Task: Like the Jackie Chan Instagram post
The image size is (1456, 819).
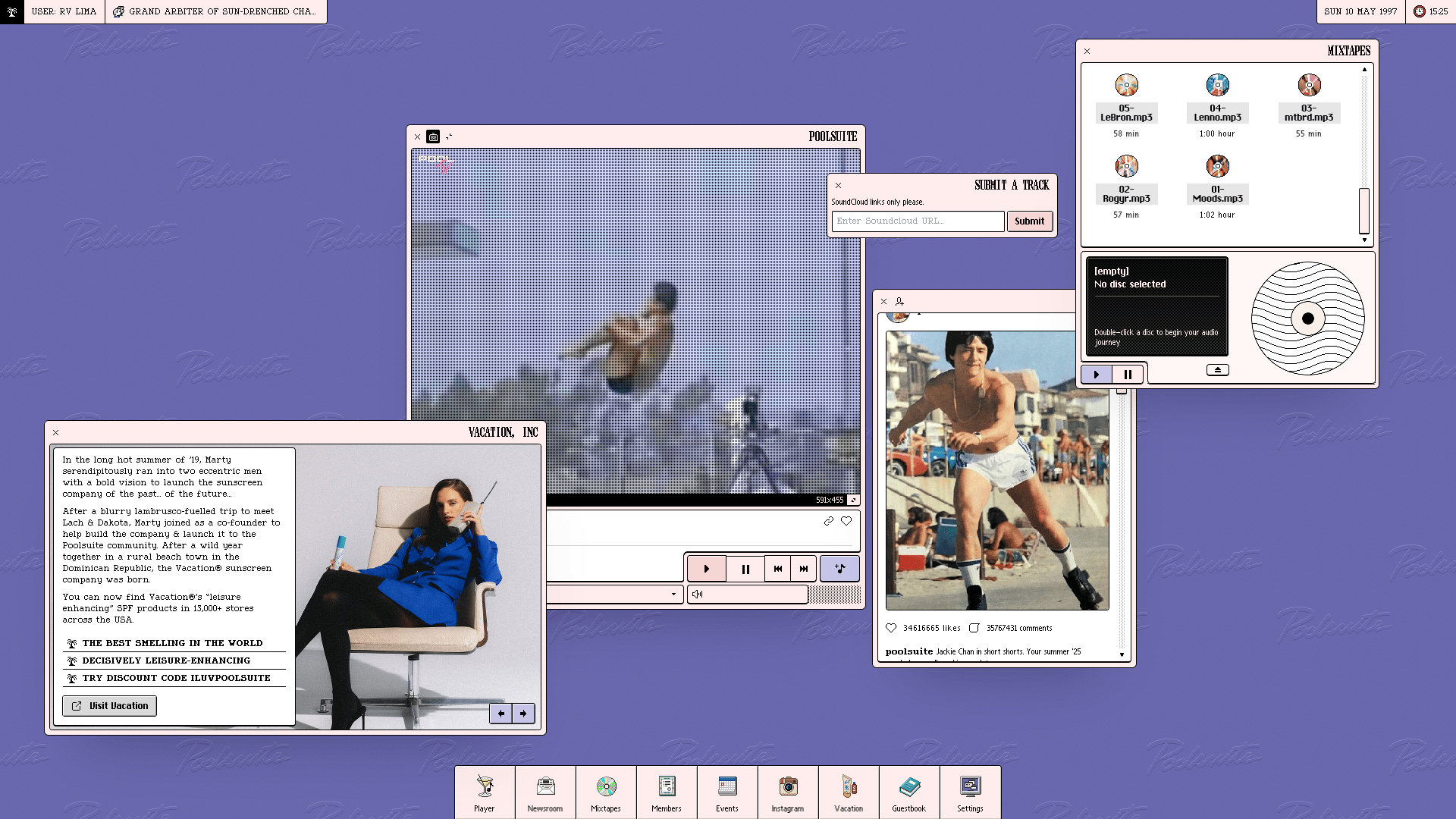Action: click(x=891, y=628)
